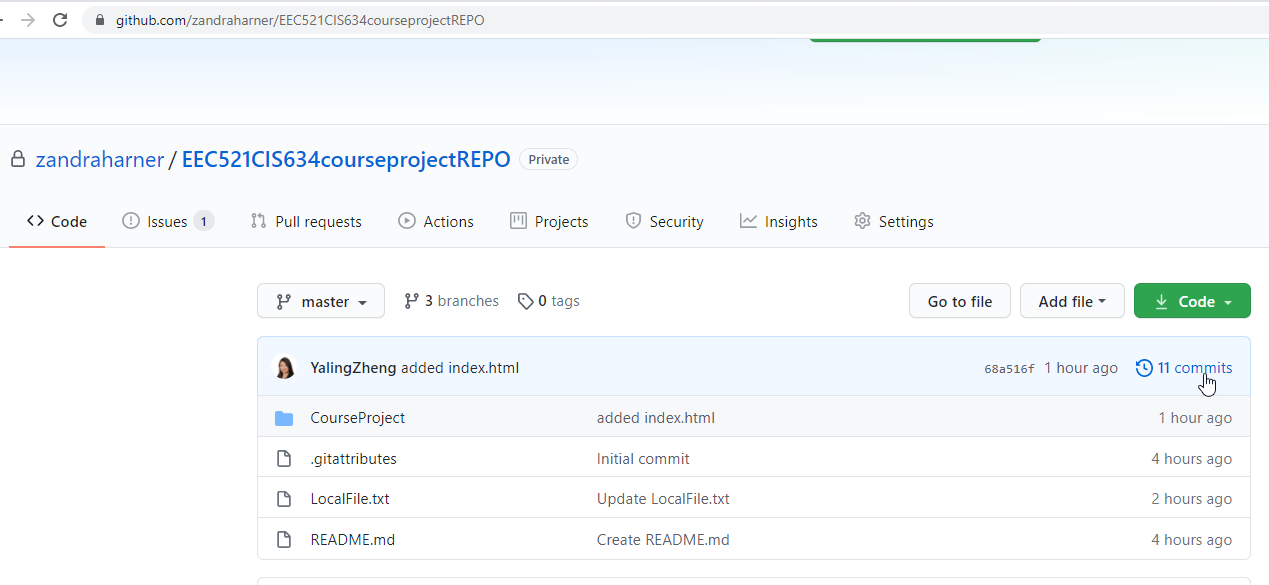Click the Issues exclamation icon
The width and height of the screenshot is (1269, 585).
131,221
